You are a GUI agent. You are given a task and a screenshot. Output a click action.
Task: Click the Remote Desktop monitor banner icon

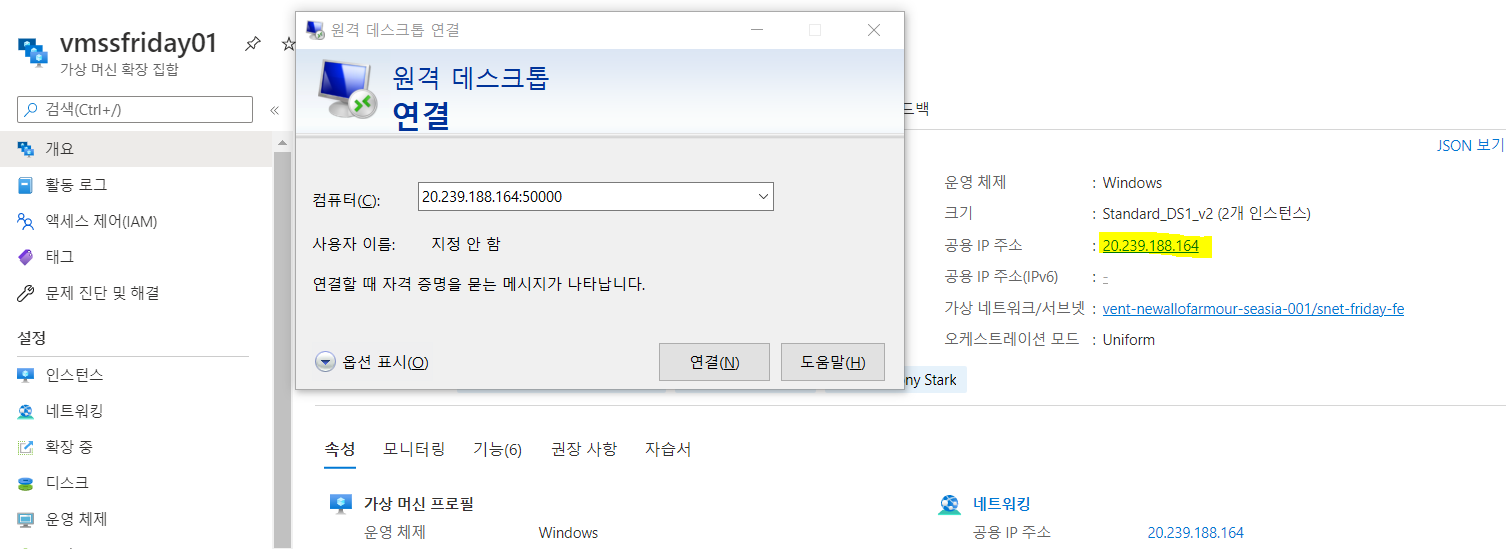[x=347, y=91]
